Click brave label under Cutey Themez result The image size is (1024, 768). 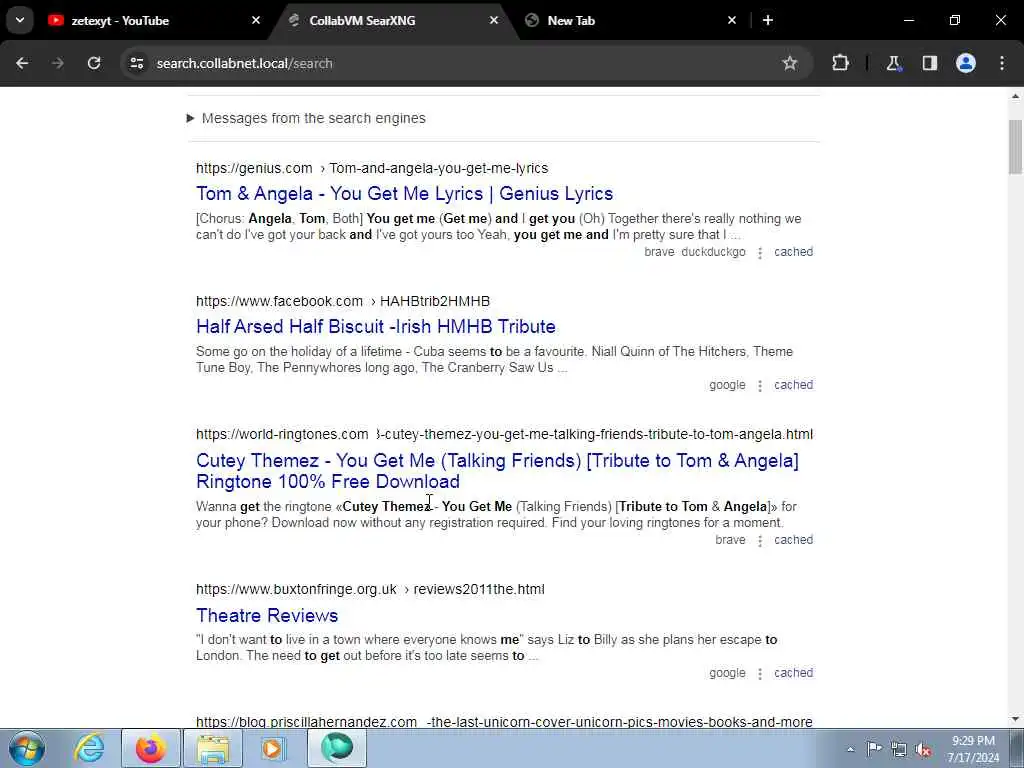click(x=730, y=540)
